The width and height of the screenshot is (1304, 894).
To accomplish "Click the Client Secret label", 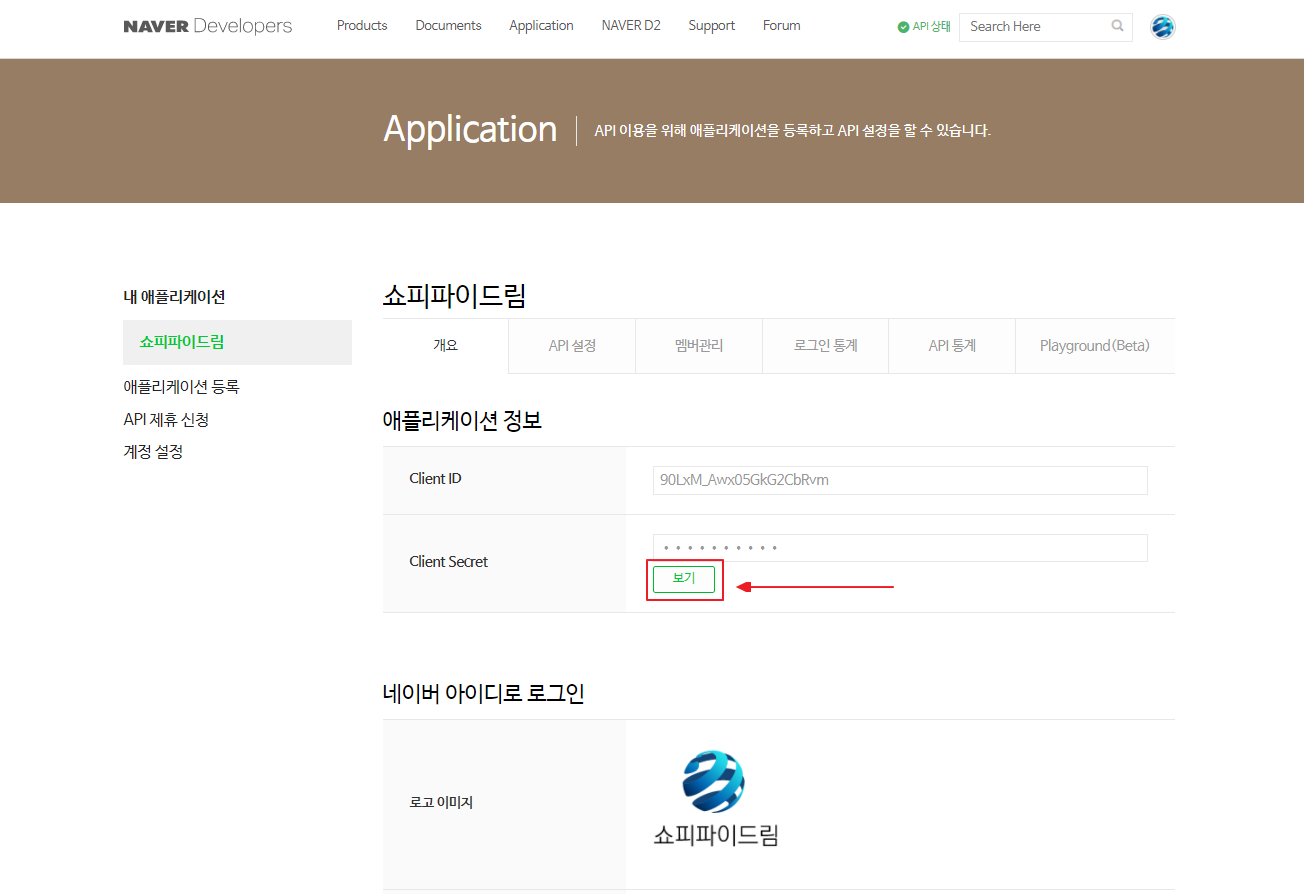I will tap(449, 562).
